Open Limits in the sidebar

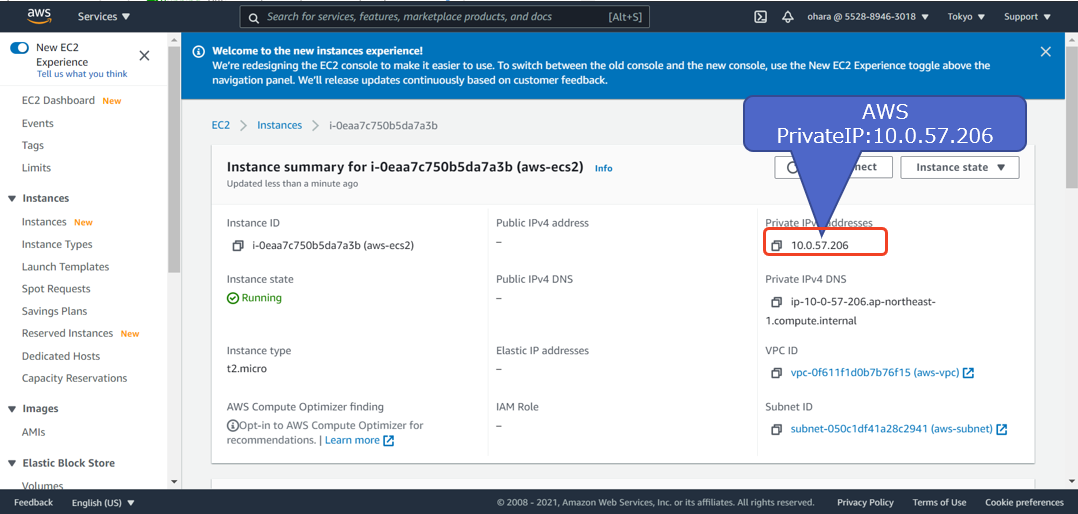coord(36,168)
